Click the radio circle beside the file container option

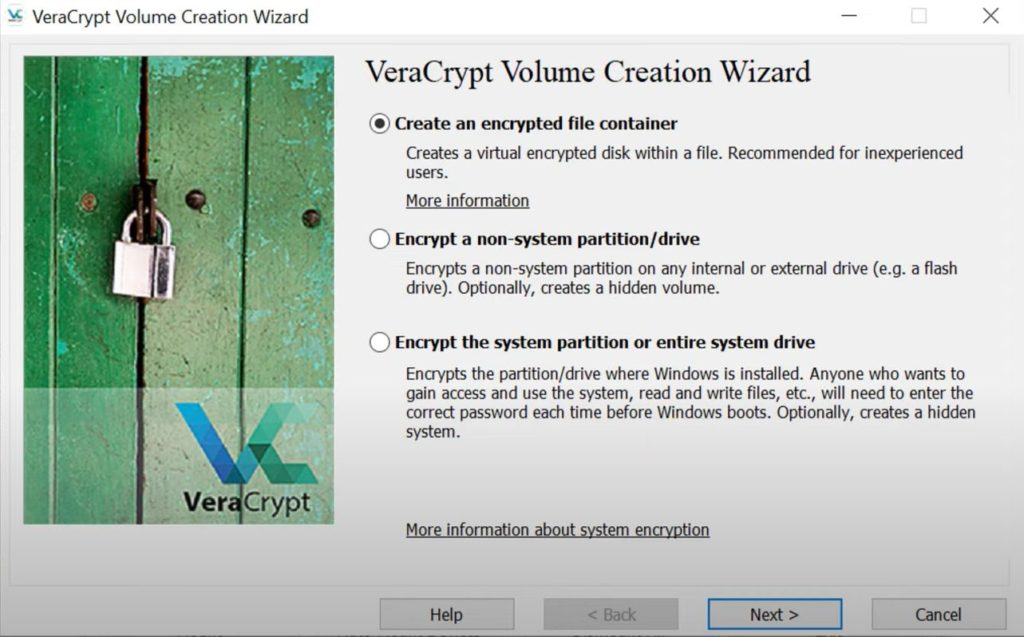pos(380,123)
